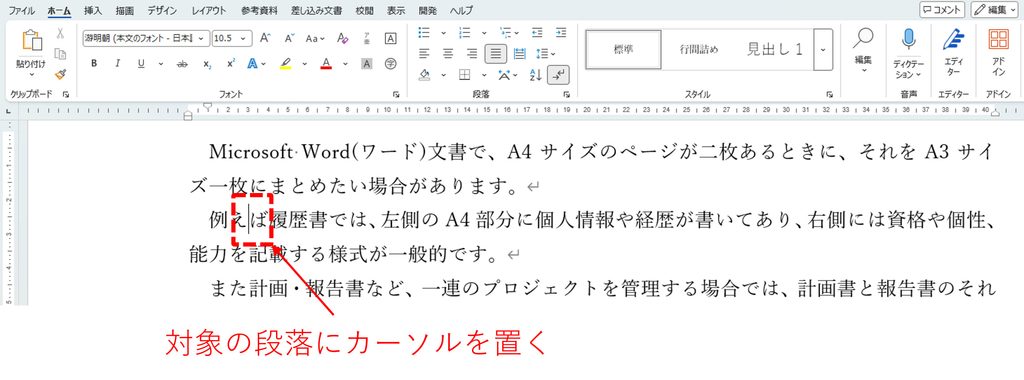Click the Enclose Characters circled 字 icon
1024x380 pixels.
click(391, 63)
